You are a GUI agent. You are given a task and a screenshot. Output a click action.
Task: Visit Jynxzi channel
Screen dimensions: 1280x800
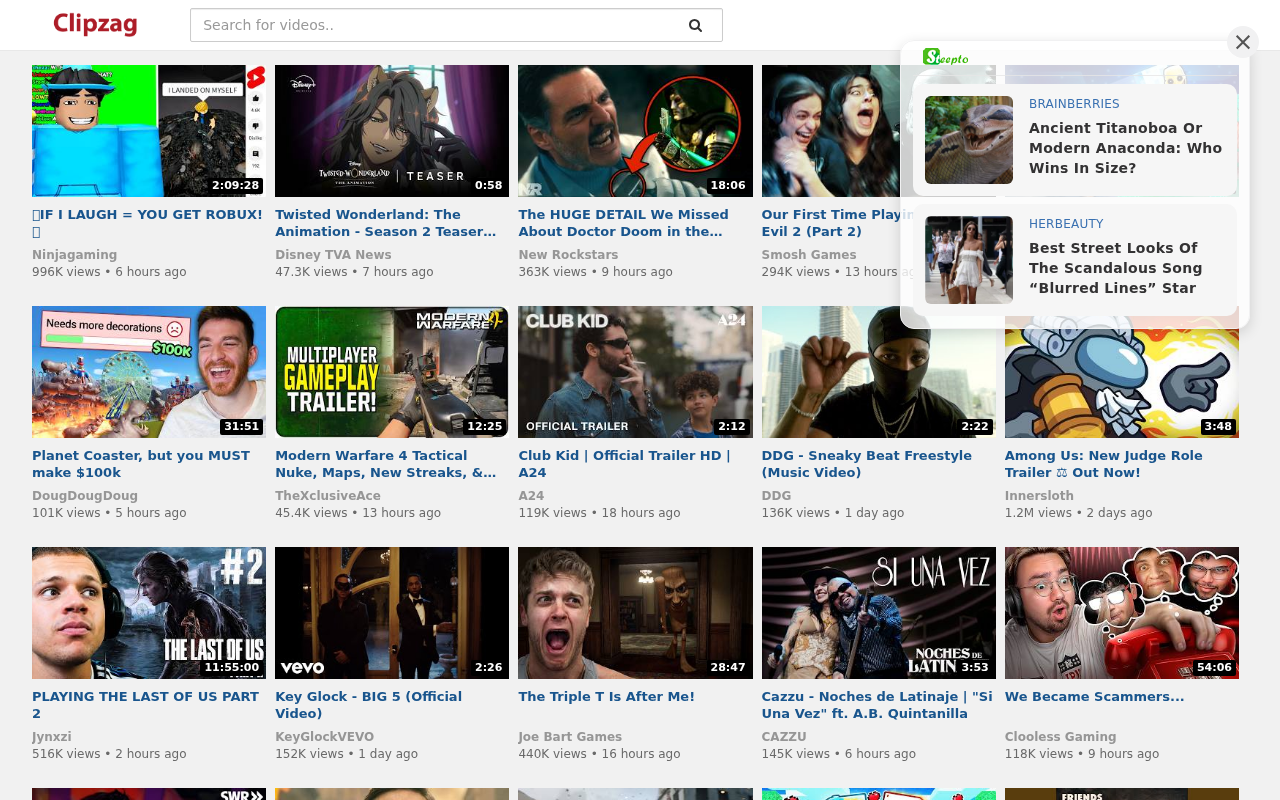(52, 737)
